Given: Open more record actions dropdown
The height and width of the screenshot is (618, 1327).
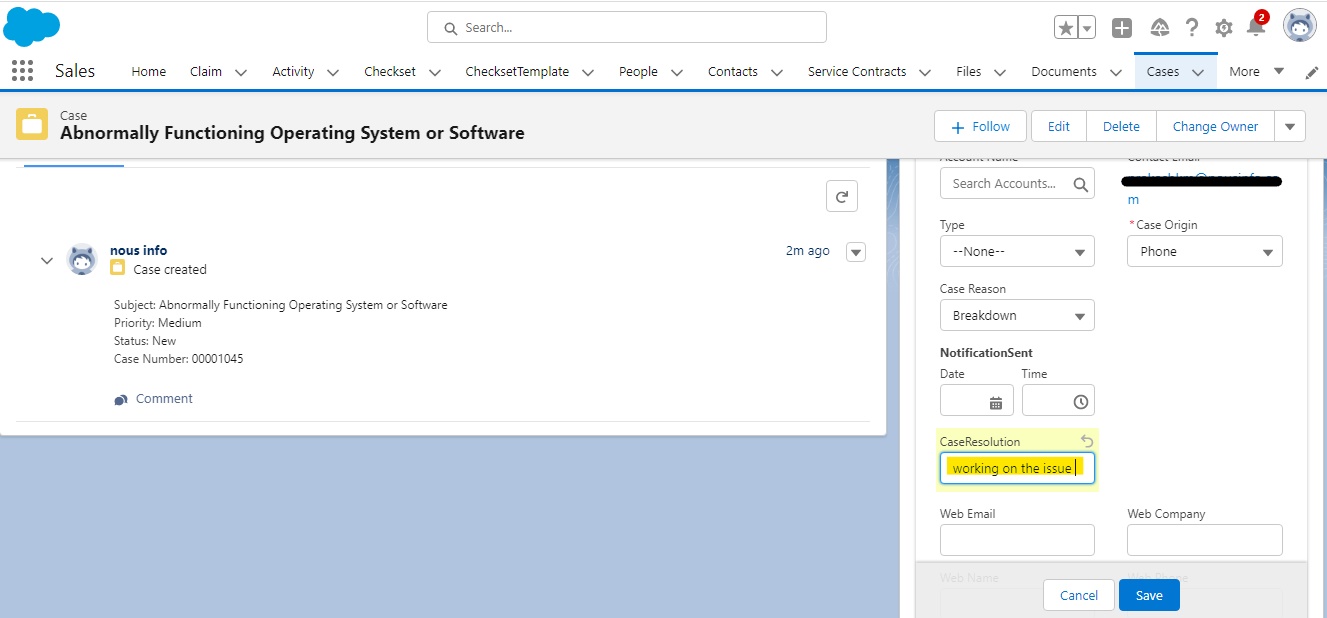Looking at the screenshot, I should click(1290, 126).
